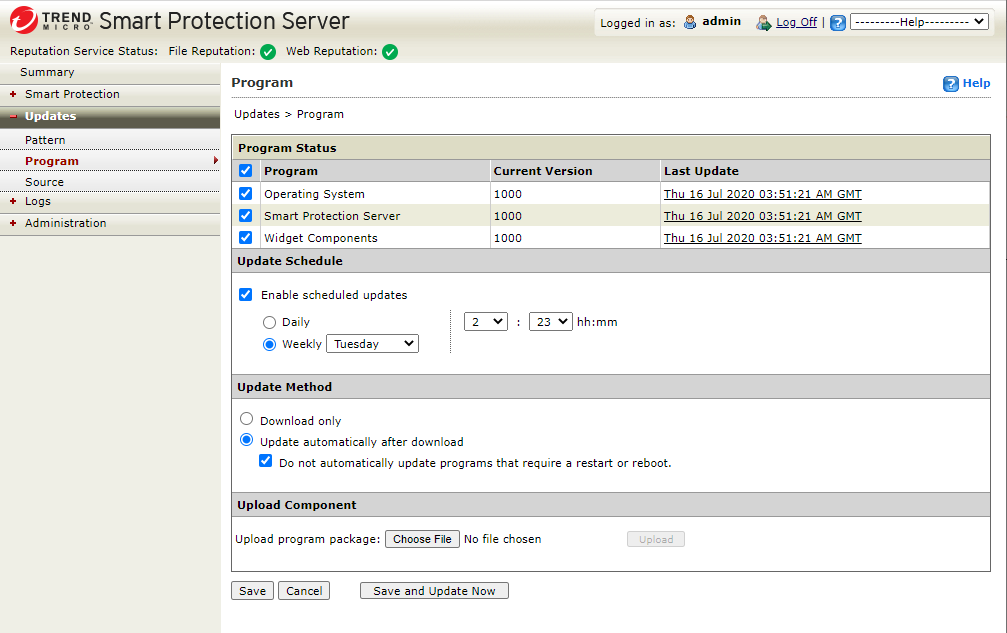Open the Weekly day dropdown showing Tuesday
The width and height of the screenshot is (1007, 633).
point(372,344)
